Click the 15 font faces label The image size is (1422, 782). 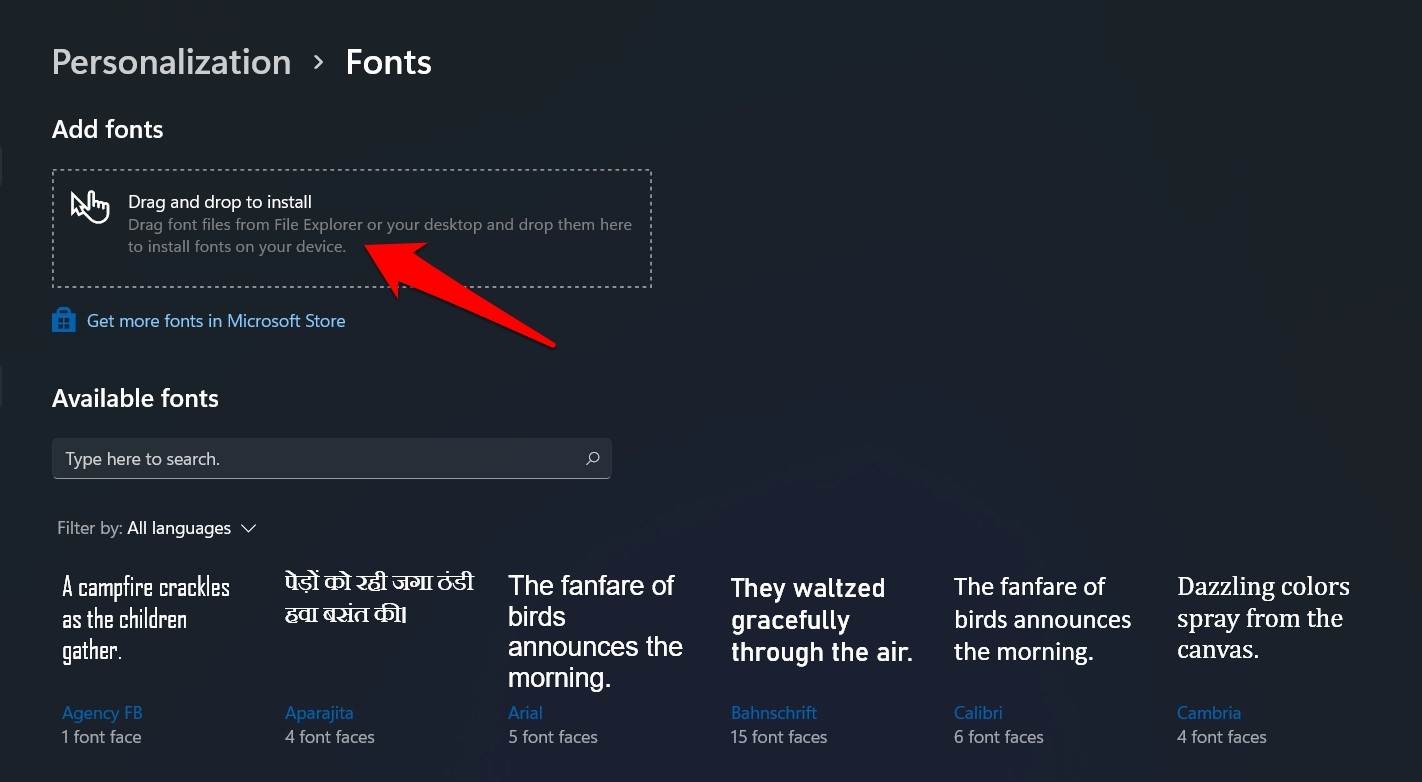coord(779,737)
